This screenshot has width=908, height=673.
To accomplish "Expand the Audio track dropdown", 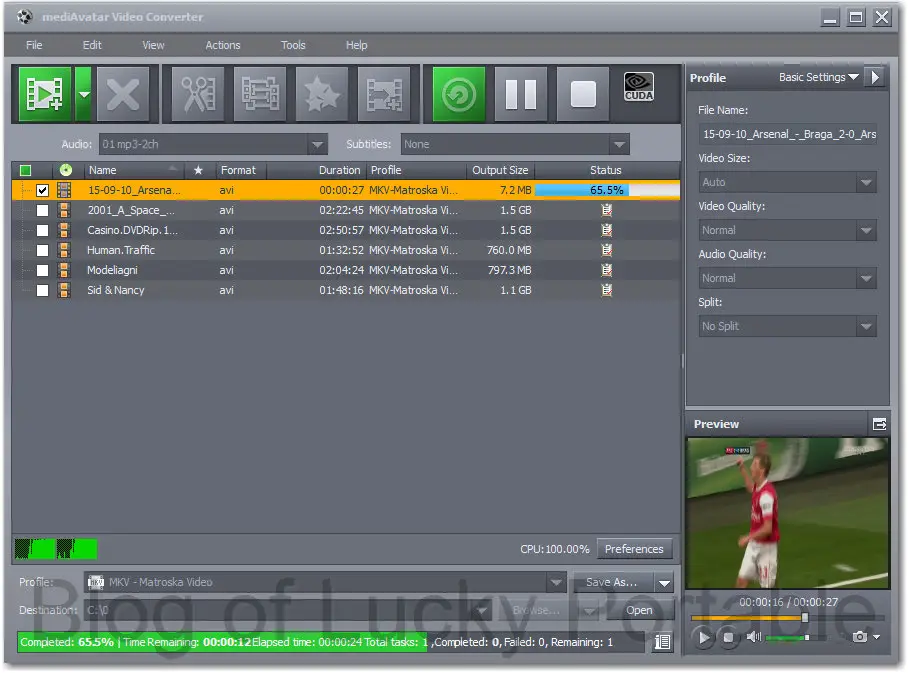I will pos(317,144).
